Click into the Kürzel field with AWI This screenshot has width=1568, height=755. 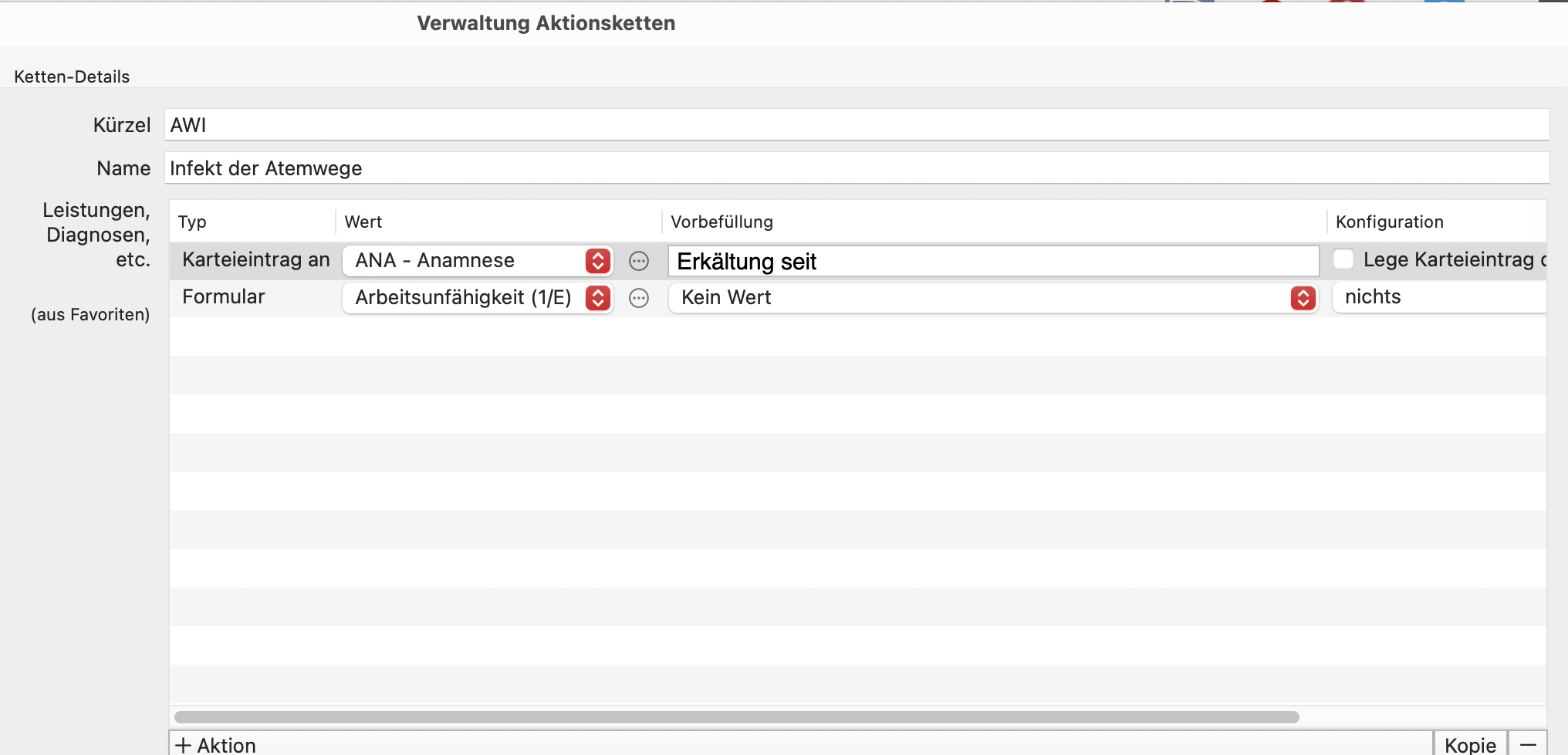point(857,125)
